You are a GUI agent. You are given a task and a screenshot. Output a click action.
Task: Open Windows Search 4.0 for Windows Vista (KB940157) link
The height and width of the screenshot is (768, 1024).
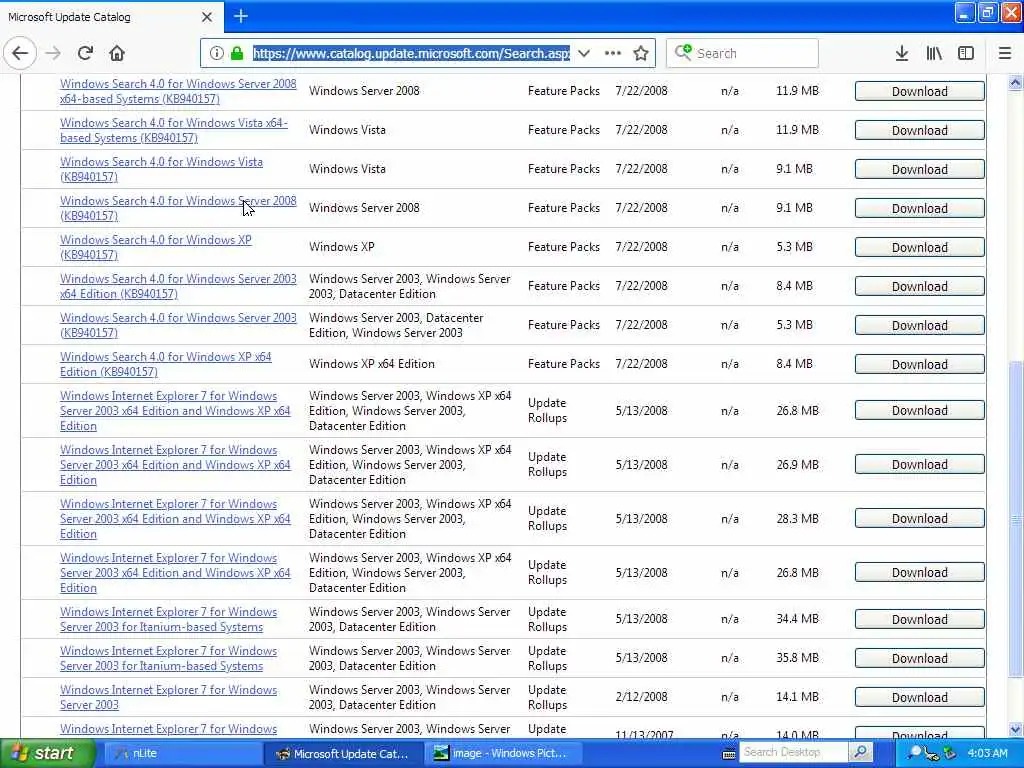click(161, 169)
